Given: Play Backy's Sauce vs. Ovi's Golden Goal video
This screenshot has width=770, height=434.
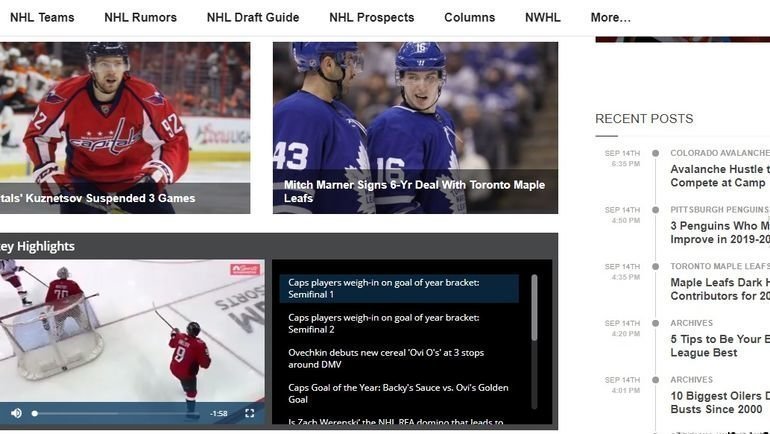Looking at the screenshot, I should (x=399, y=393).
